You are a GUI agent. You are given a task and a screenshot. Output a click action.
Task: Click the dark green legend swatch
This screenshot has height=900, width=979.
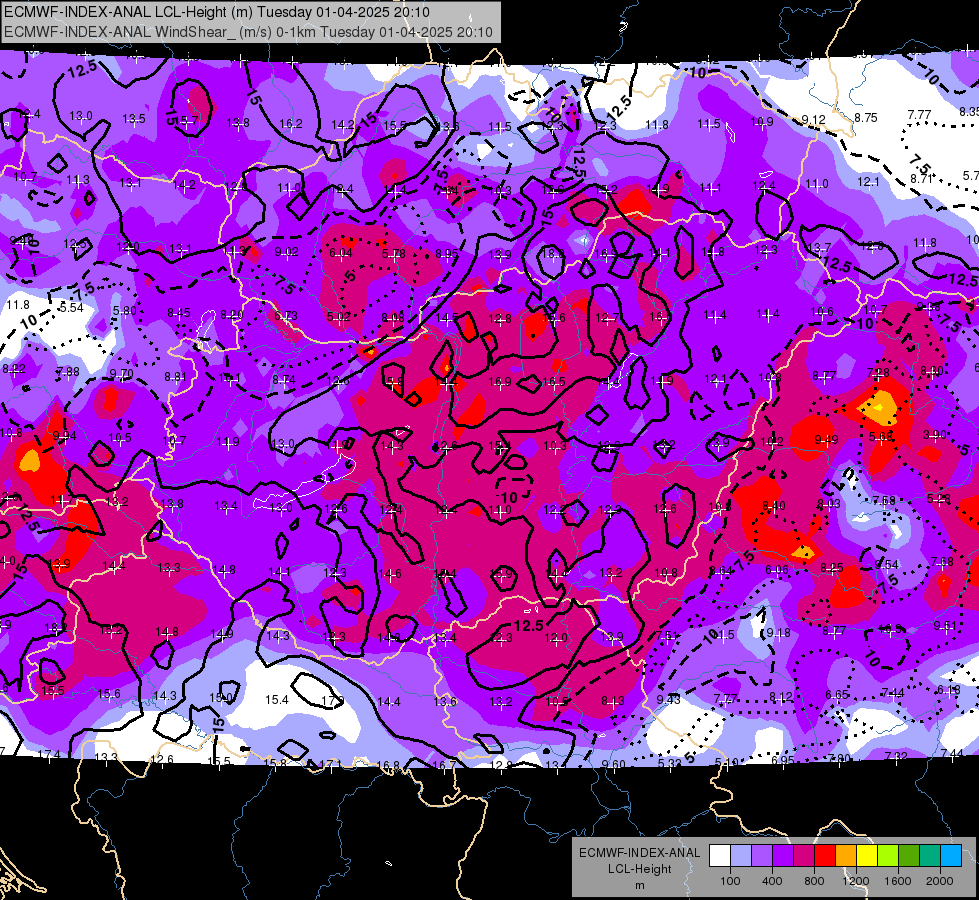point(909,856)
